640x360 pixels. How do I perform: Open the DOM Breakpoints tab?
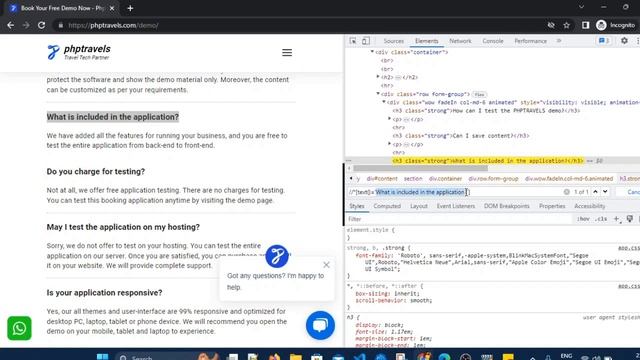[x=507, y=206]
